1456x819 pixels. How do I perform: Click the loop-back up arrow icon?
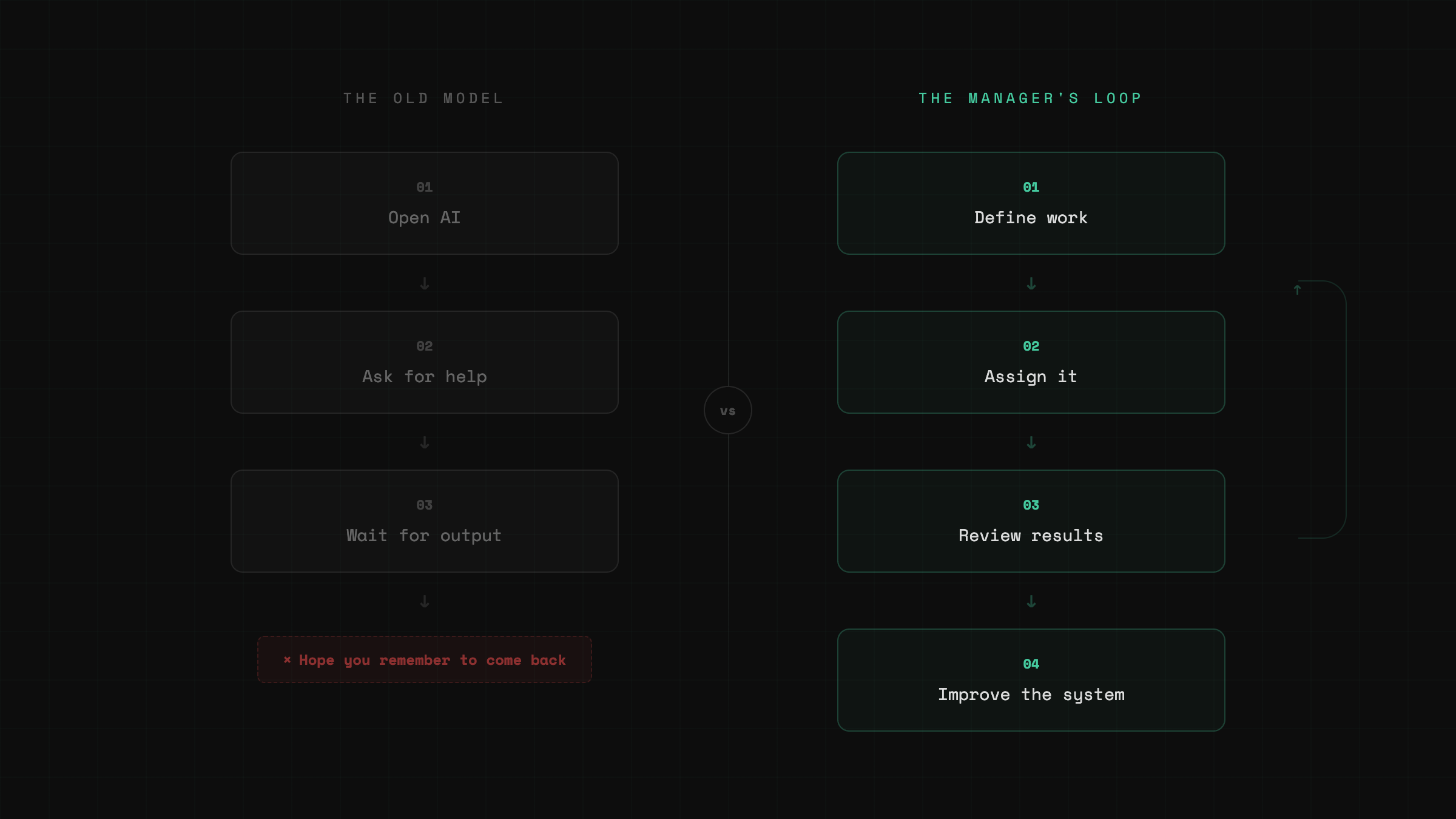[x=1297, y=290]
